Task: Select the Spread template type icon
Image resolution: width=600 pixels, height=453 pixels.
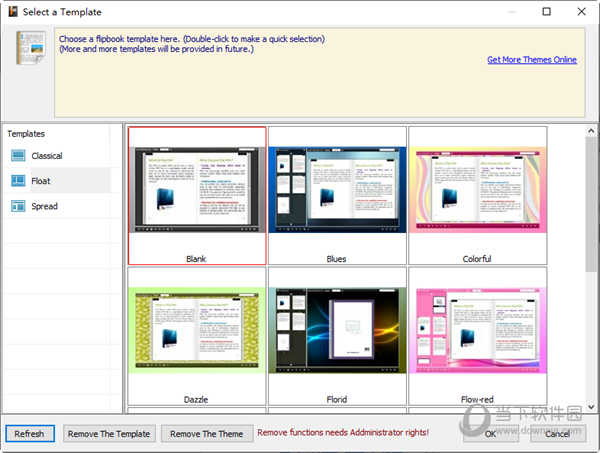Action: click(x=18, y=206)
